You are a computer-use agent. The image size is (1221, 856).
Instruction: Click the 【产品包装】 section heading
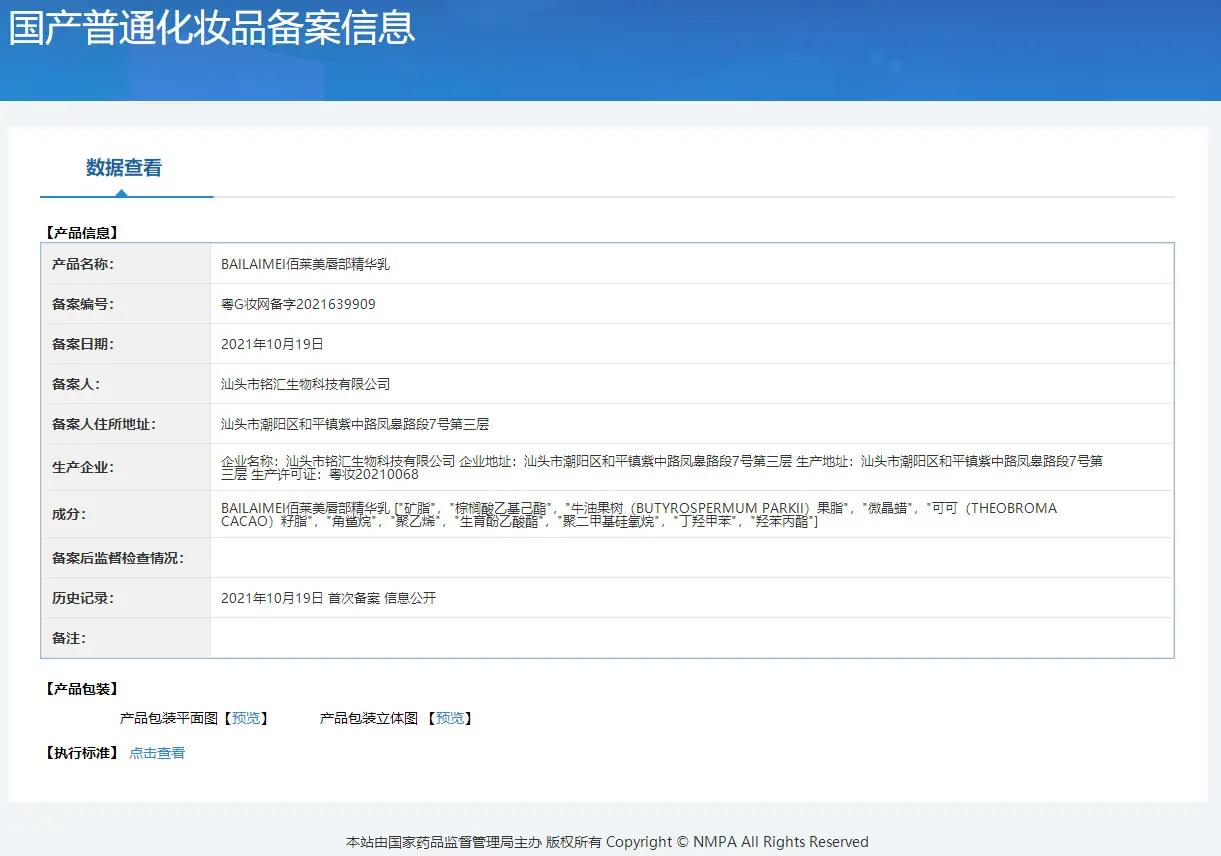82,689
